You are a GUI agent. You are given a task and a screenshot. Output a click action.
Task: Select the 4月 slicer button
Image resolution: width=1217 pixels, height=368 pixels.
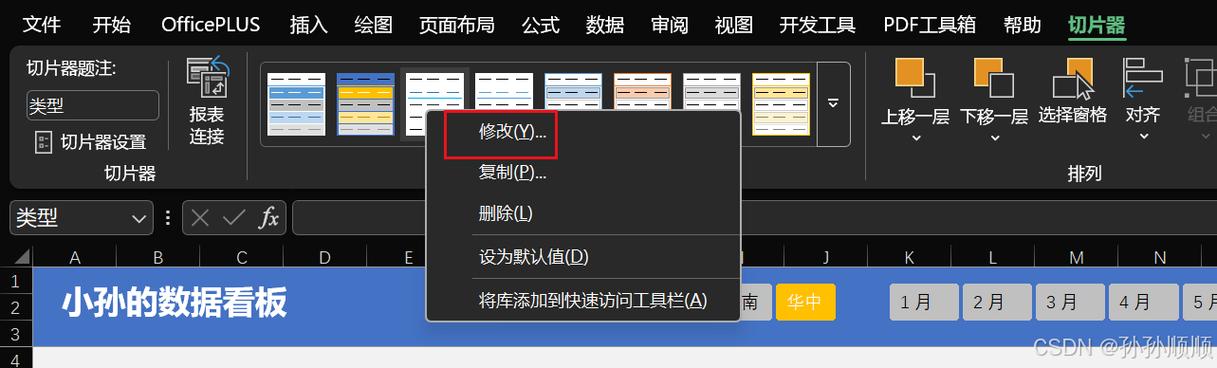[x=1143, y=302]
